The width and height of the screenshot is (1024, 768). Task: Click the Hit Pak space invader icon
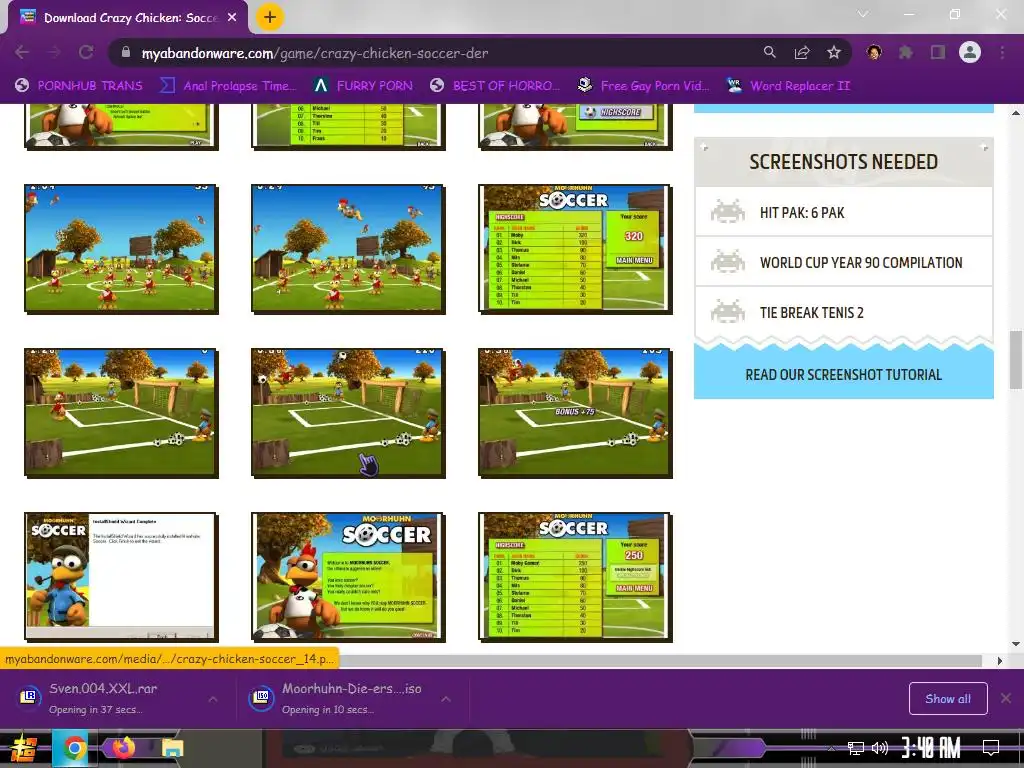(728, 212)
